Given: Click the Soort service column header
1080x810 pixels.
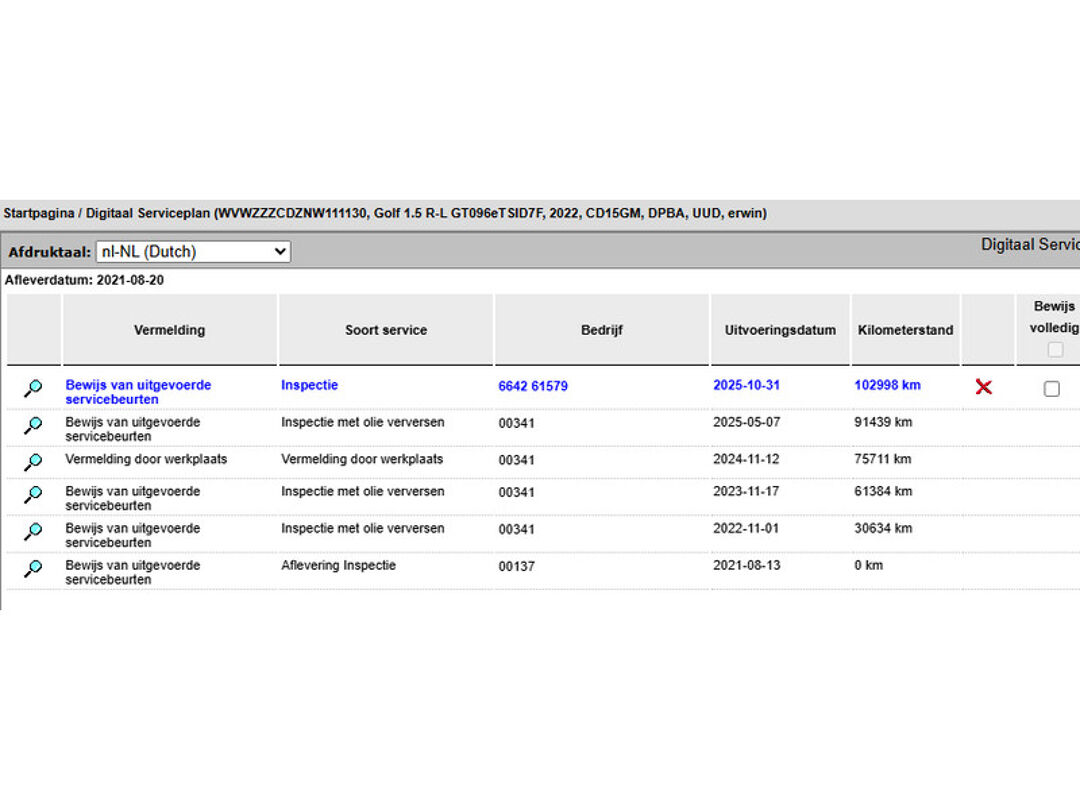Looking at the screenshot, I should 386,330.
